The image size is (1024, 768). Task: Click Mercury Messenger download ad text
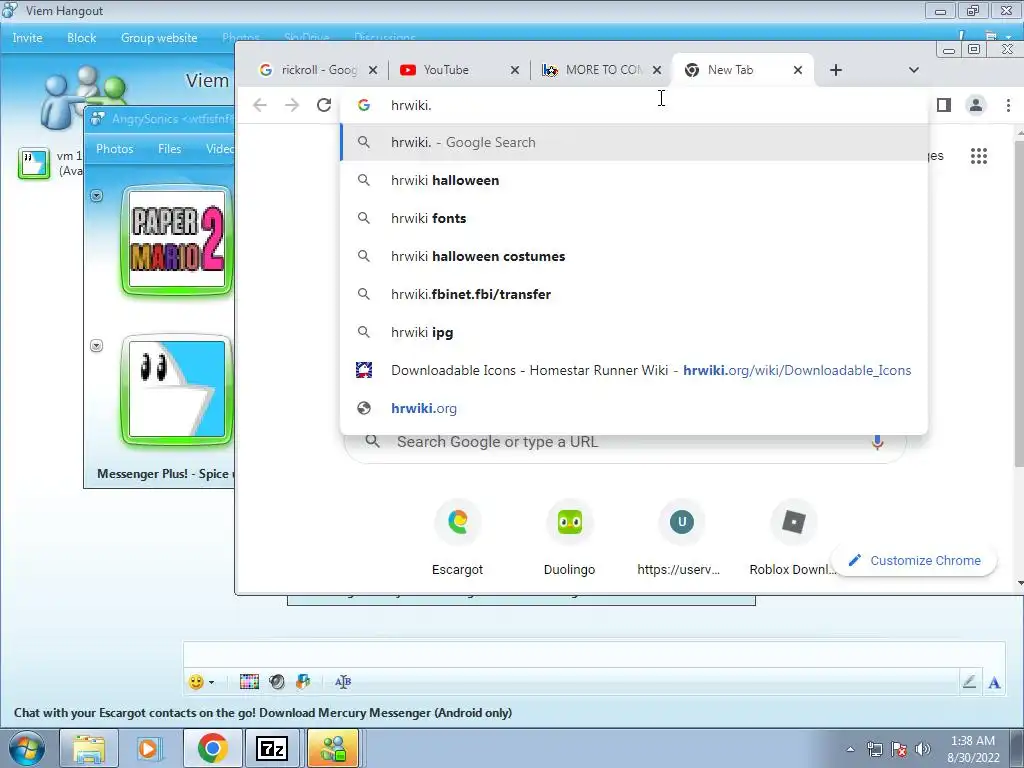pyautogui.click(x=263, y=712)
